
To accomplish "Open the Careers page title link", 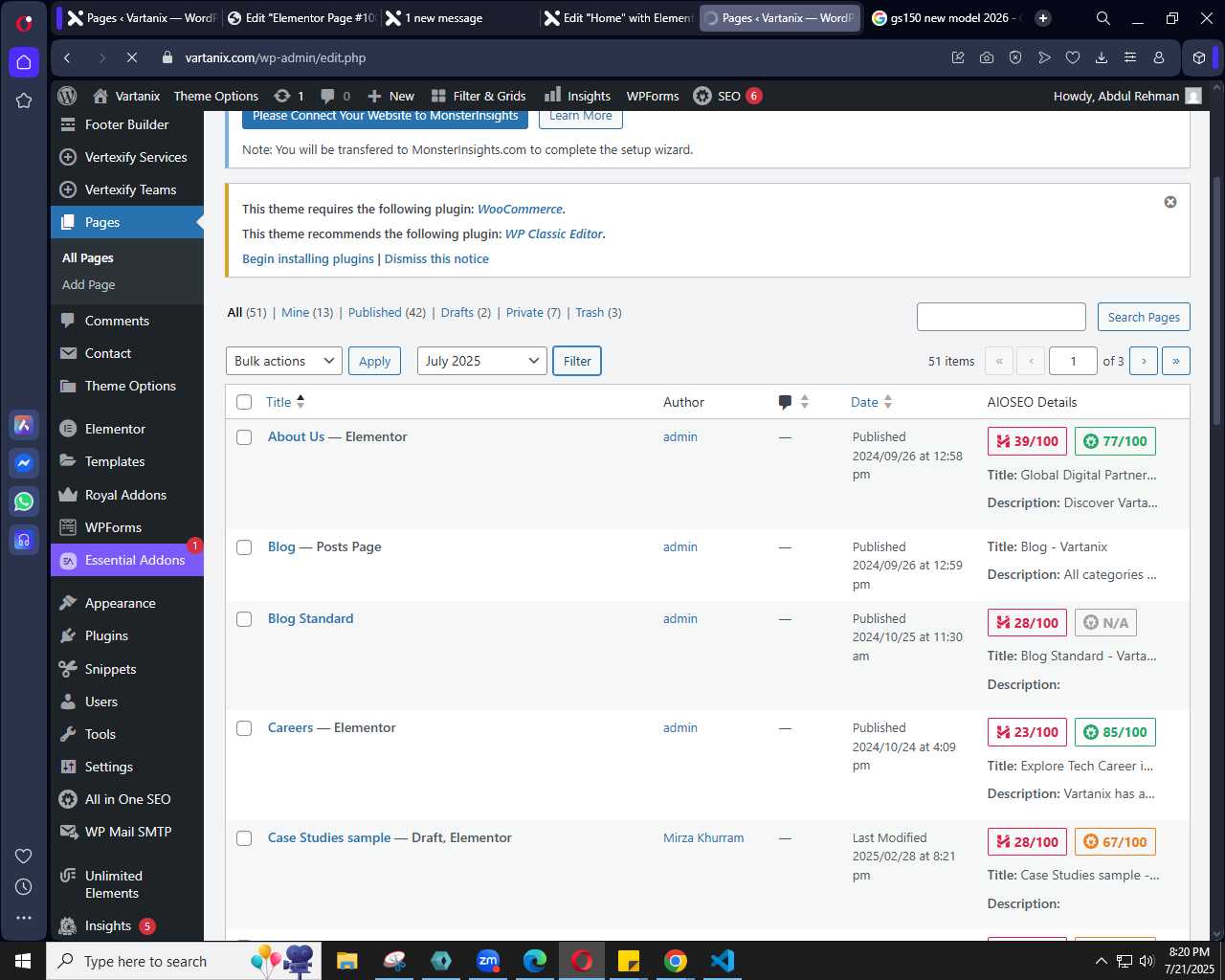I will (290, 727).
